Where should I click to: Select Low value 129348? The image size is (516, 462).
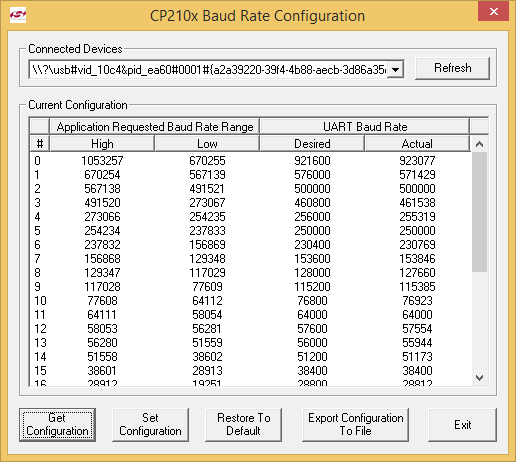207,259
